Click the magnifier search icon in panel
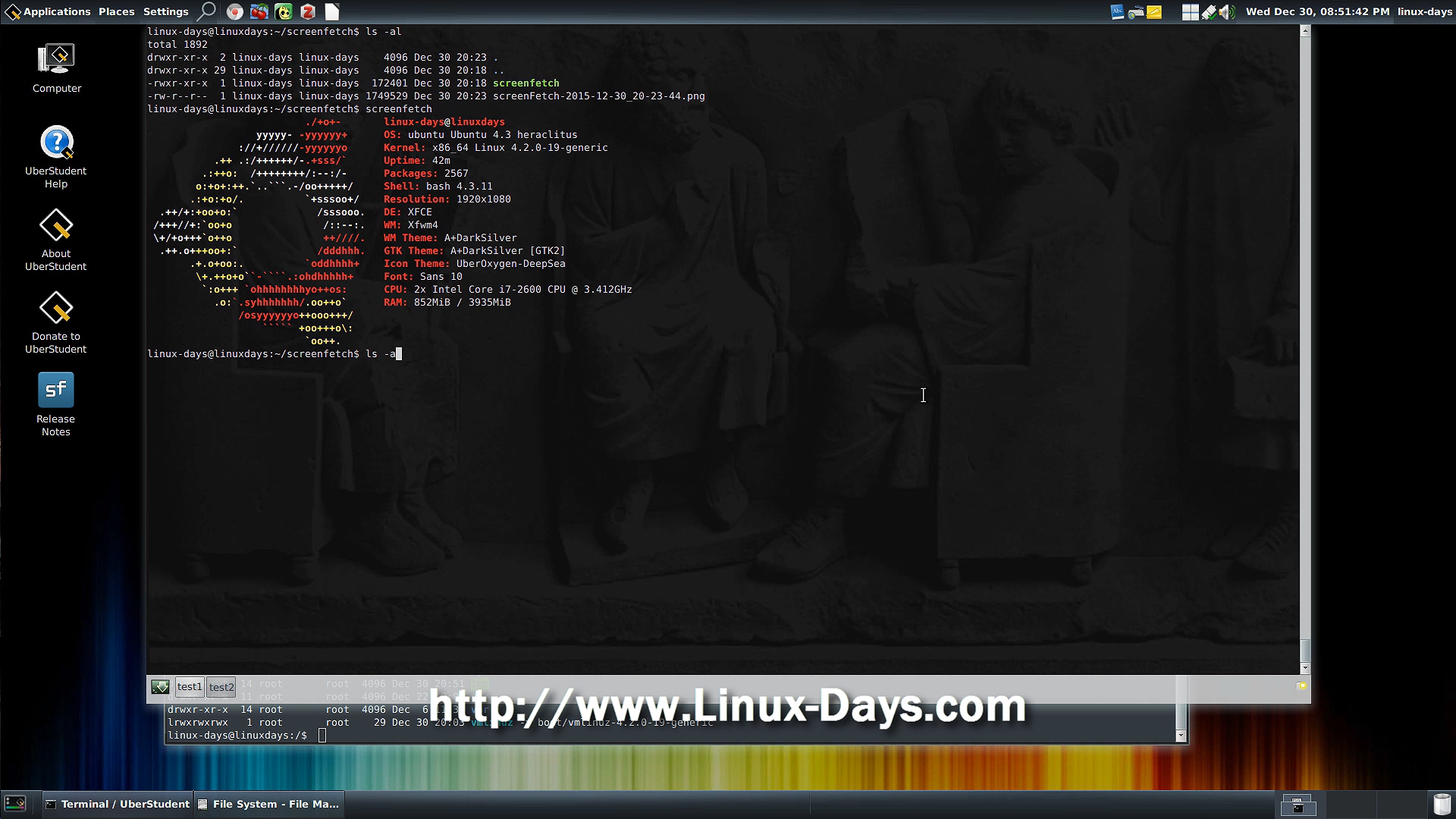This screenshot has width=1456, height=819. (206, 11)
